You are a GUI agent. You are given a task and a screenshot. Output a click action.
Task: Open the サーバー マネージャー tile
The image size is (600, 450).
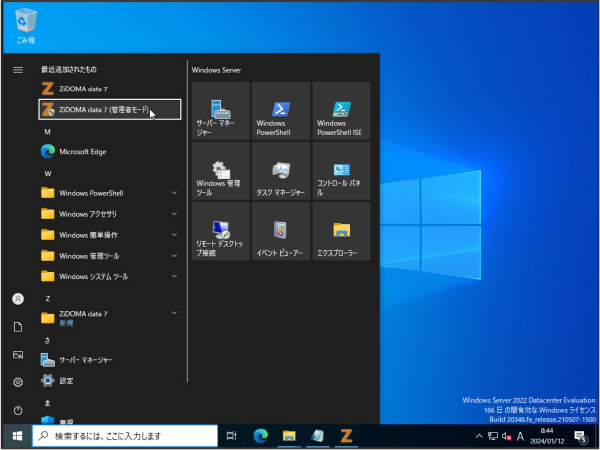coord(221,111)
